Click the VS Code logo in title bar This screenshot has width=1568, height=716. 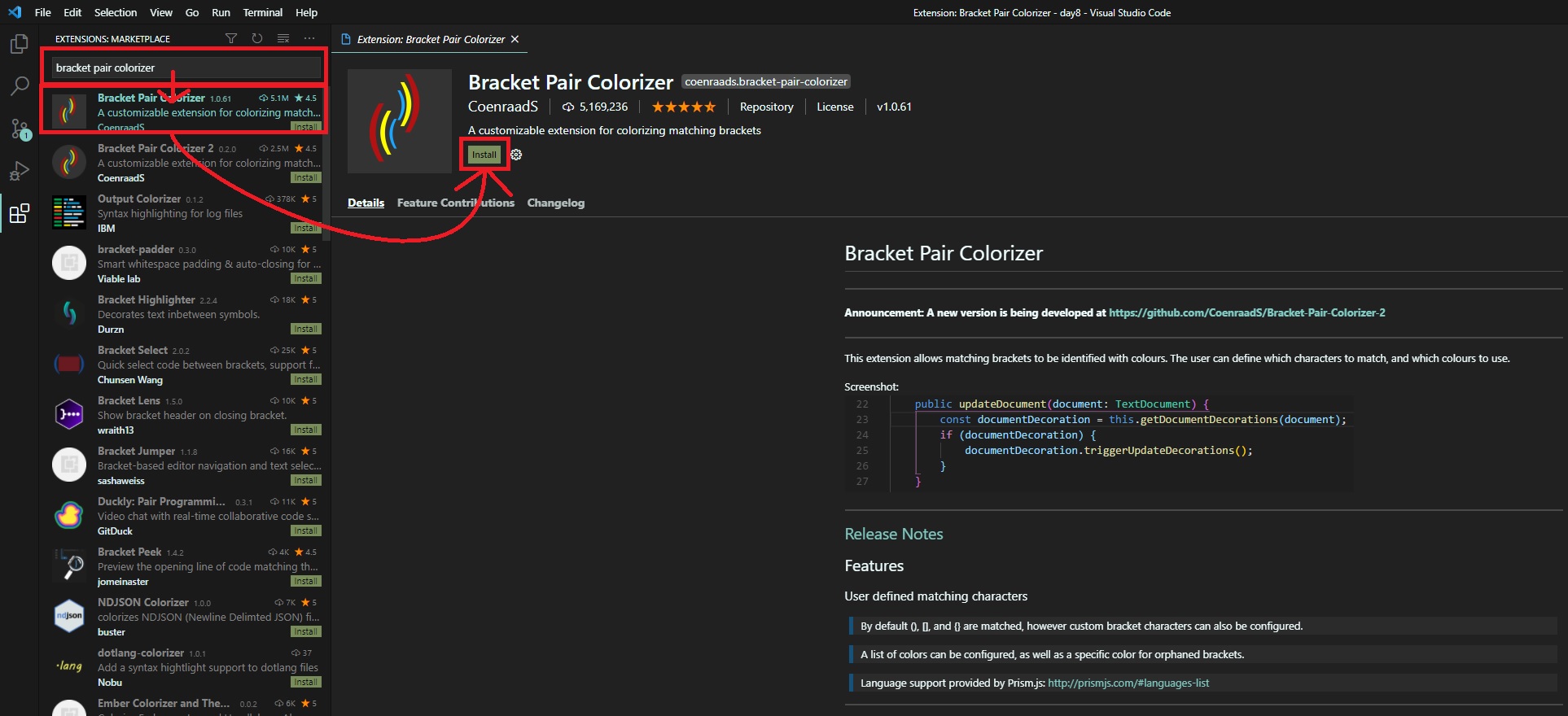pos(15,12)
